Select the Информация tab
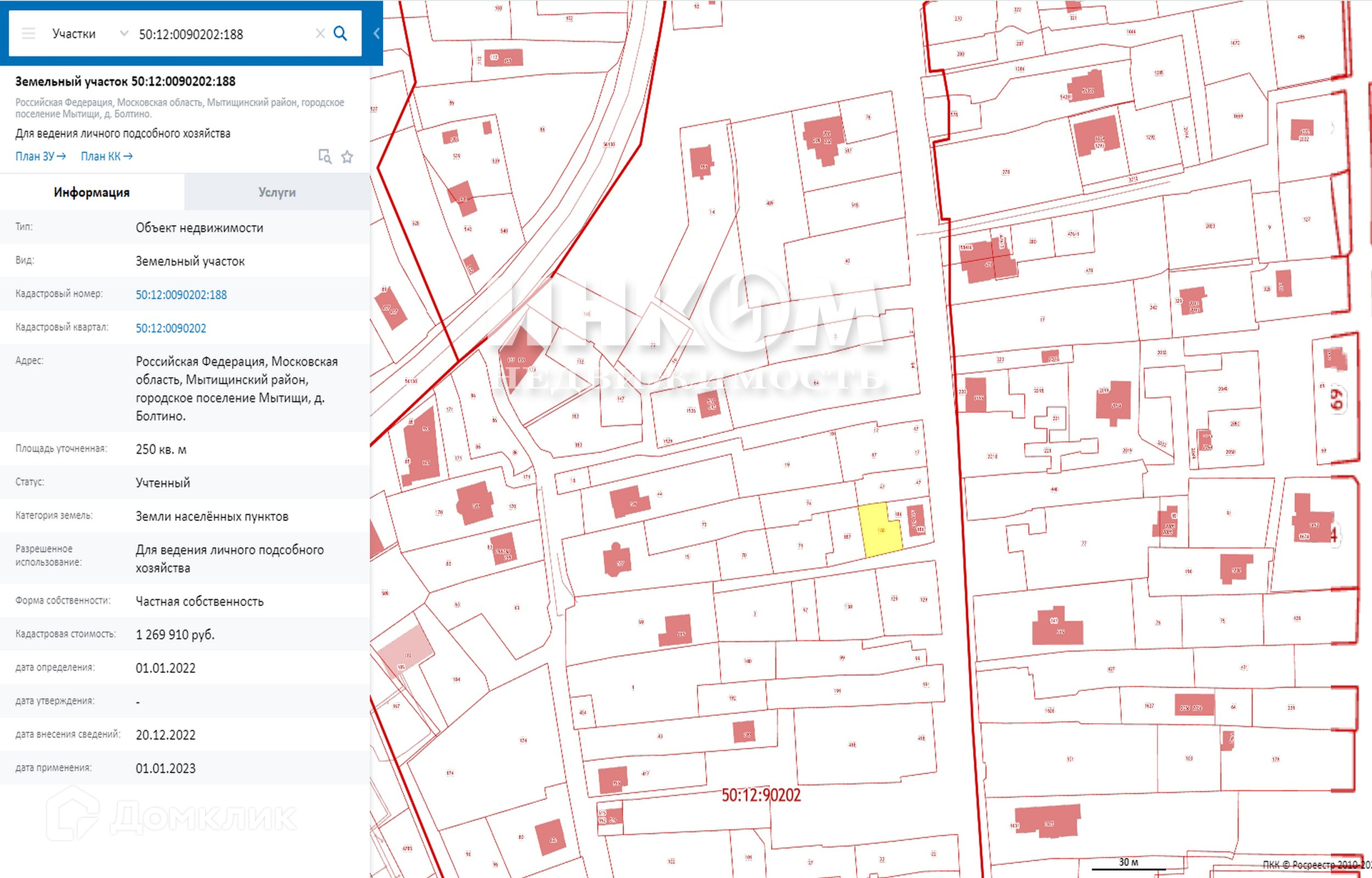This screenshot has width=1372, height=878. coord(91,192)
